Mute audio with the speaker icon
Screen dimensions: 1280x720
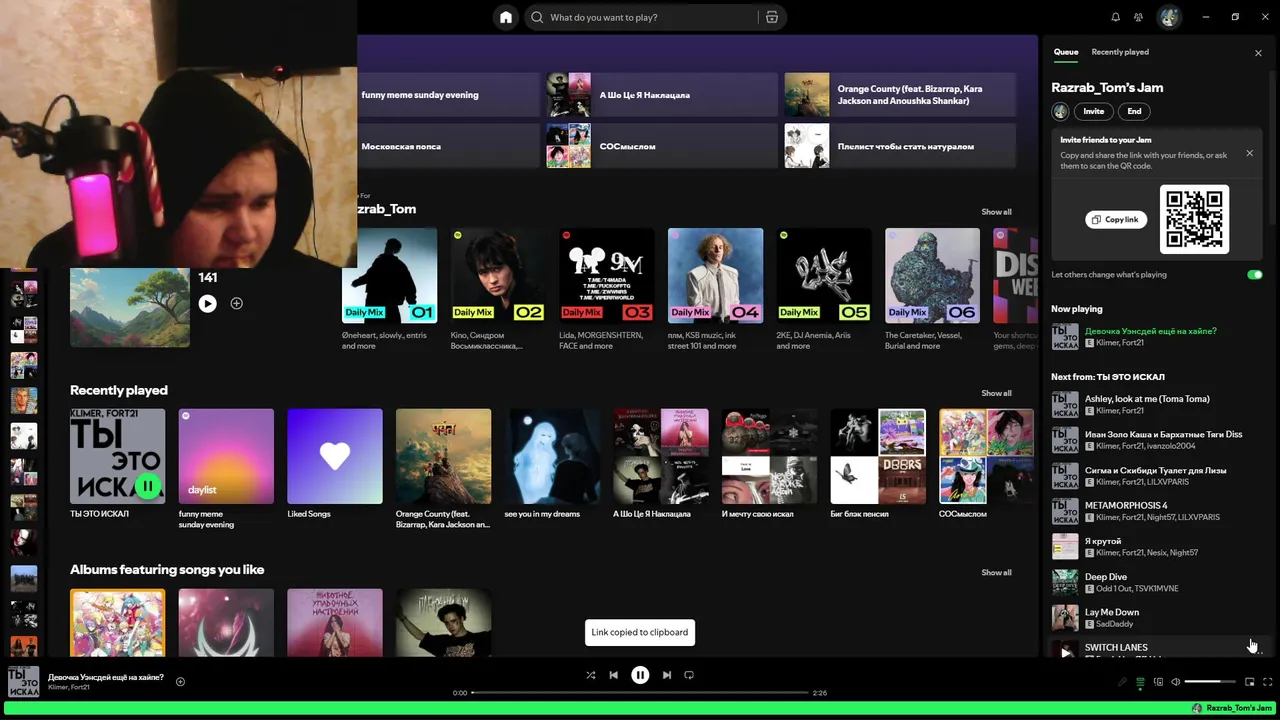point(1175,682)
